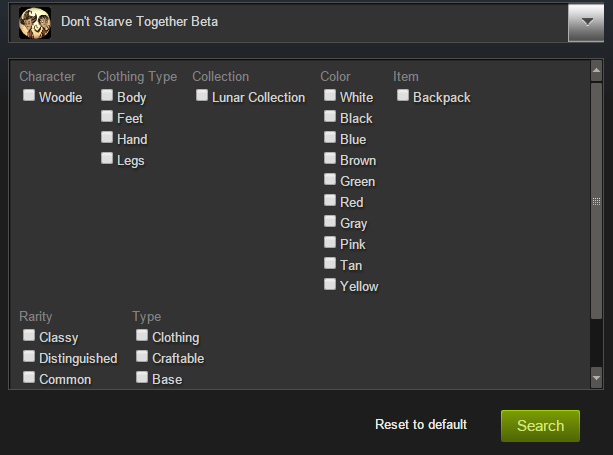
Task: Click the filter panel scrollbar thumb
Action: point(597,200)
